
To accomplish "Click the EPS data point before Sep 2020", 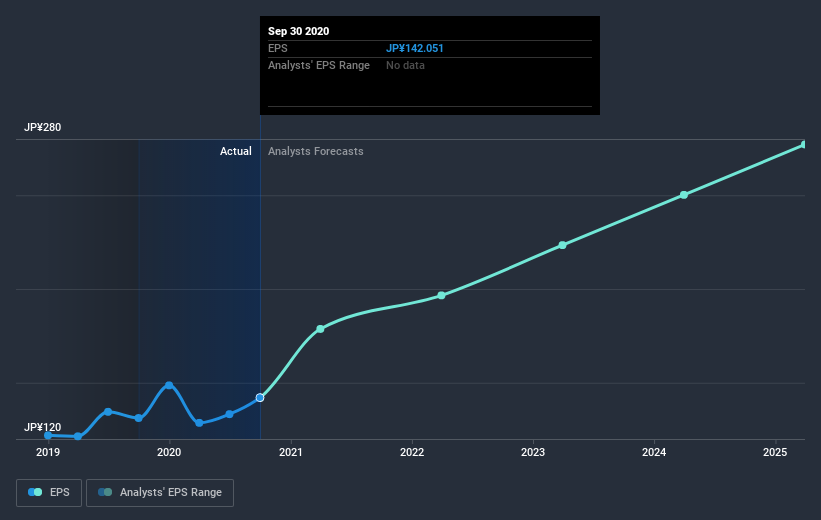I will 229,414.
